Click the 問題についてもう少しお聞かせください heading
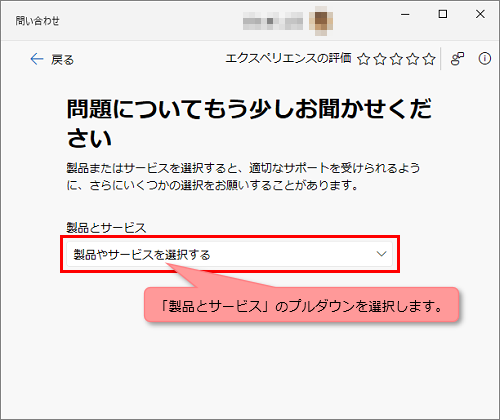 [x=249, y=123]
